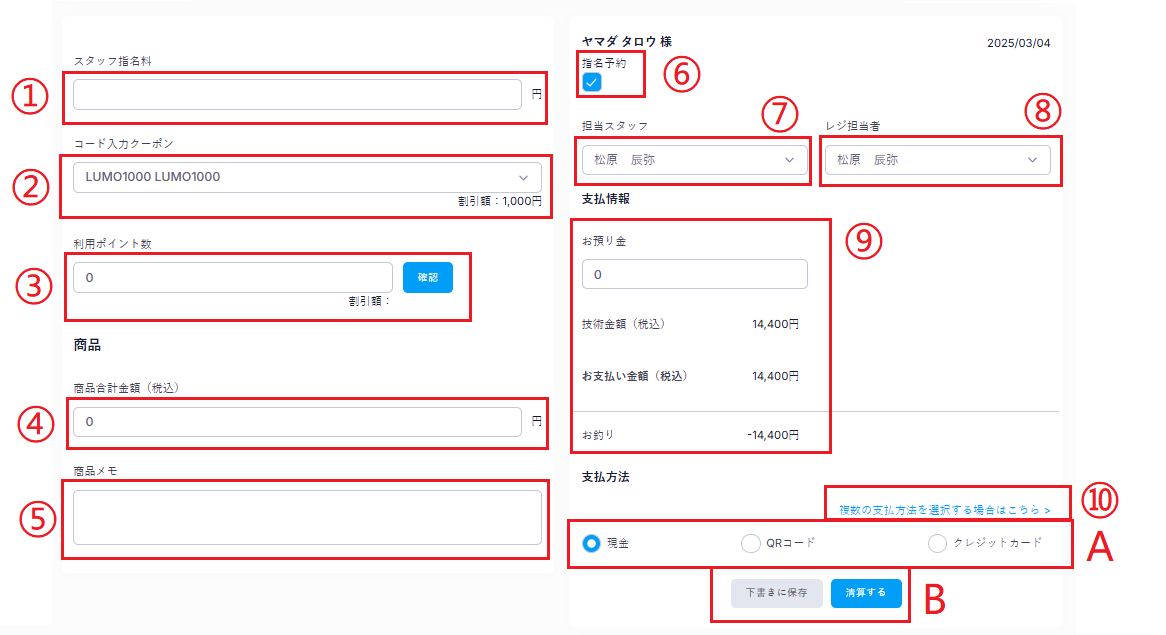Click into the 商品メモ text area
This screenshot has height=635, width=1166.
306,517
